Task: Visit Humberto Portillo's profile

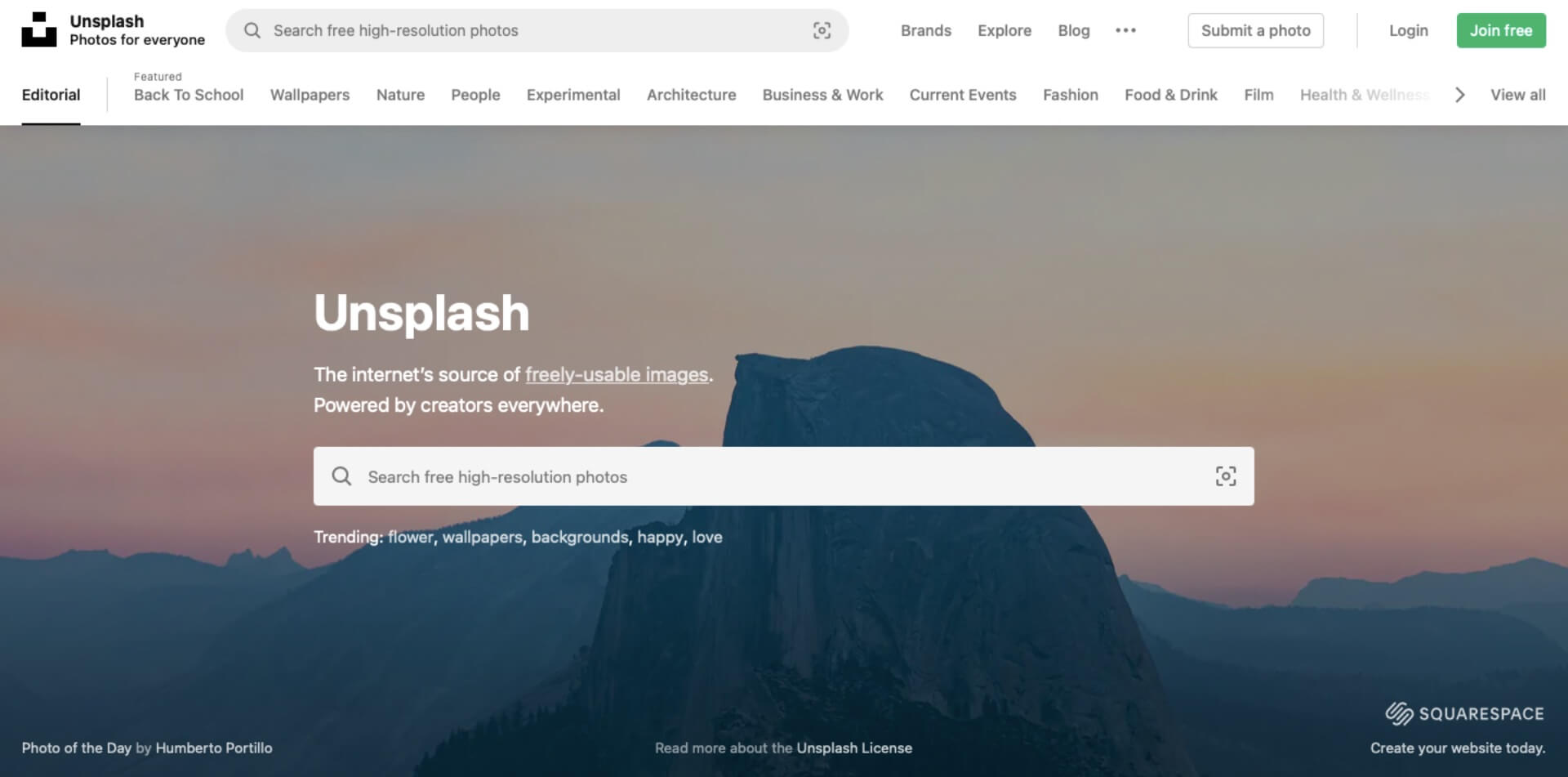Action: (214, 748)
